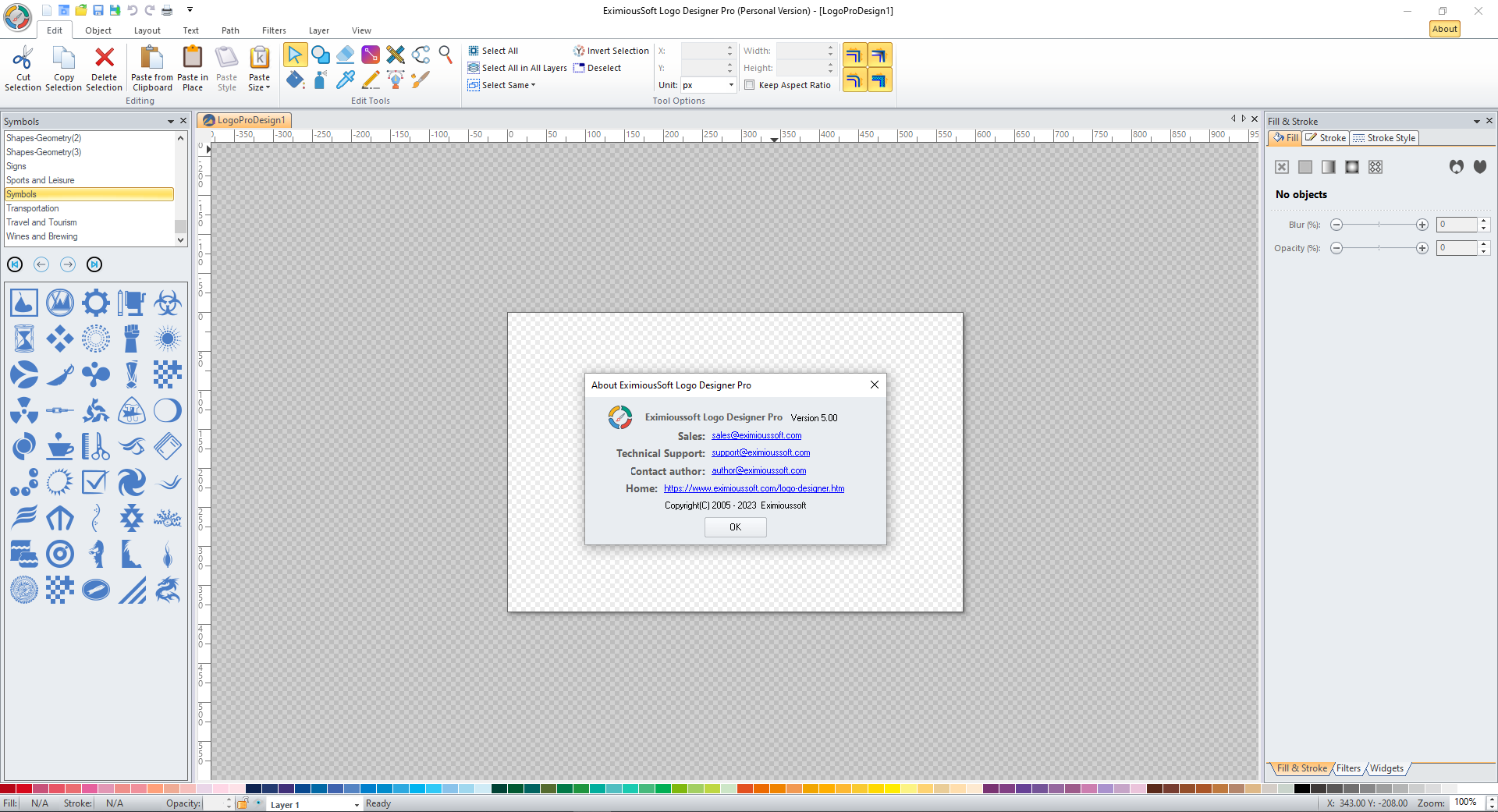Click the Blur percentage slider track
Screen dimensions: 1498x812
tap(1379, 225)
